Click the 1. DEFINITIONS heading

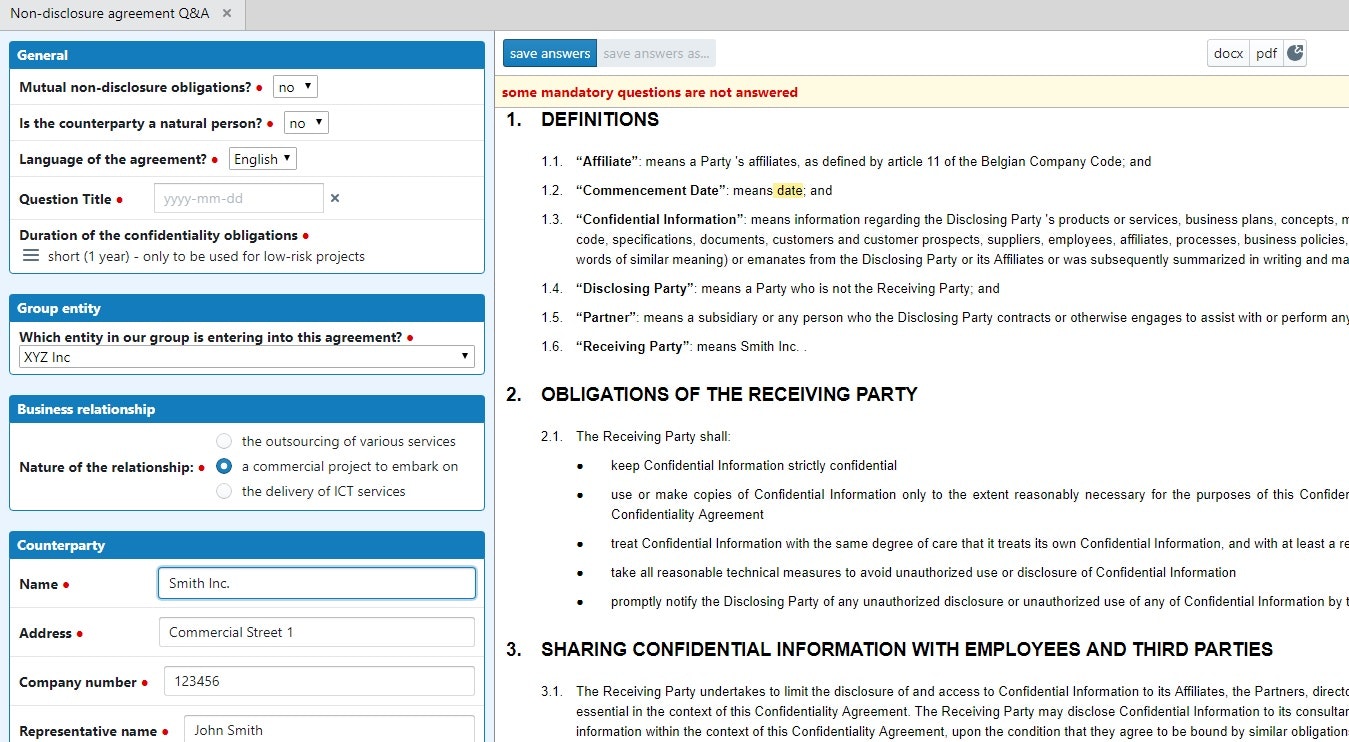tap(583, 120)
